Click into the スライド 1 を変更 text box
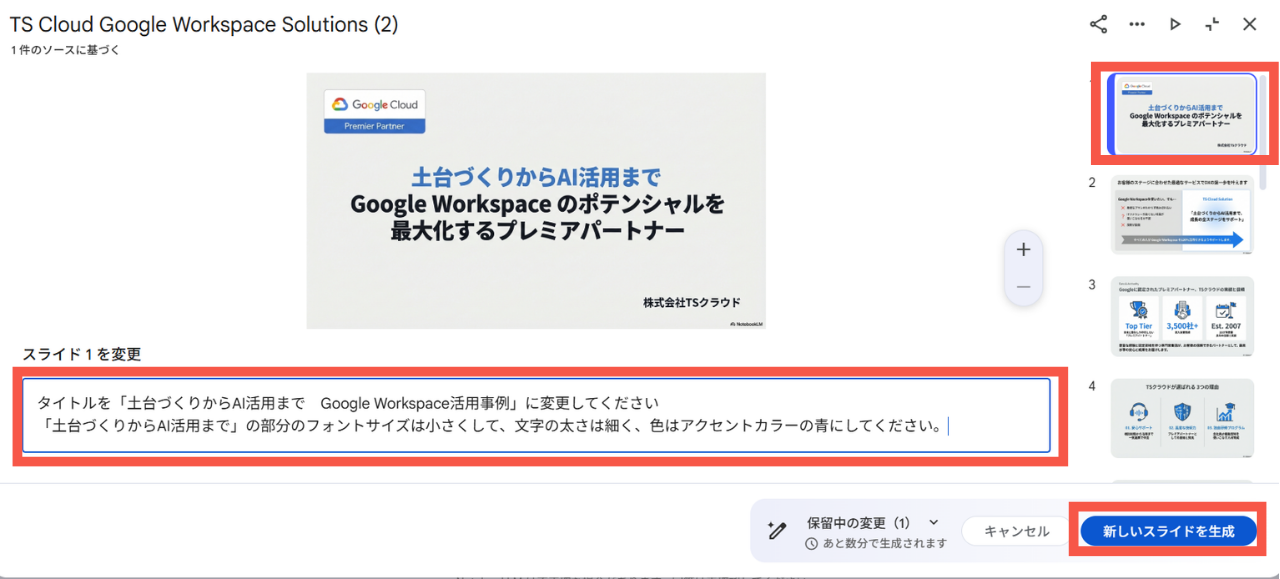1280x579 pixels. [536, 415]
